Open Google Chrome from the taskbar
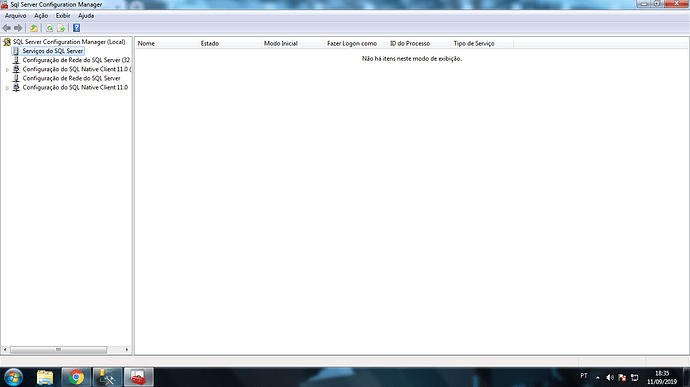Viewport: 690px width, 387px height. [76, 377]
